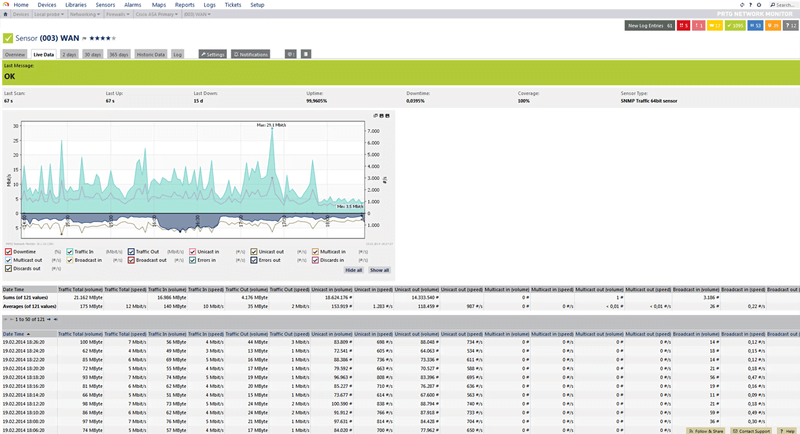The image size is (800, 434).
Task: Switch to the Historic Data tab
Action: pos(150,54)
